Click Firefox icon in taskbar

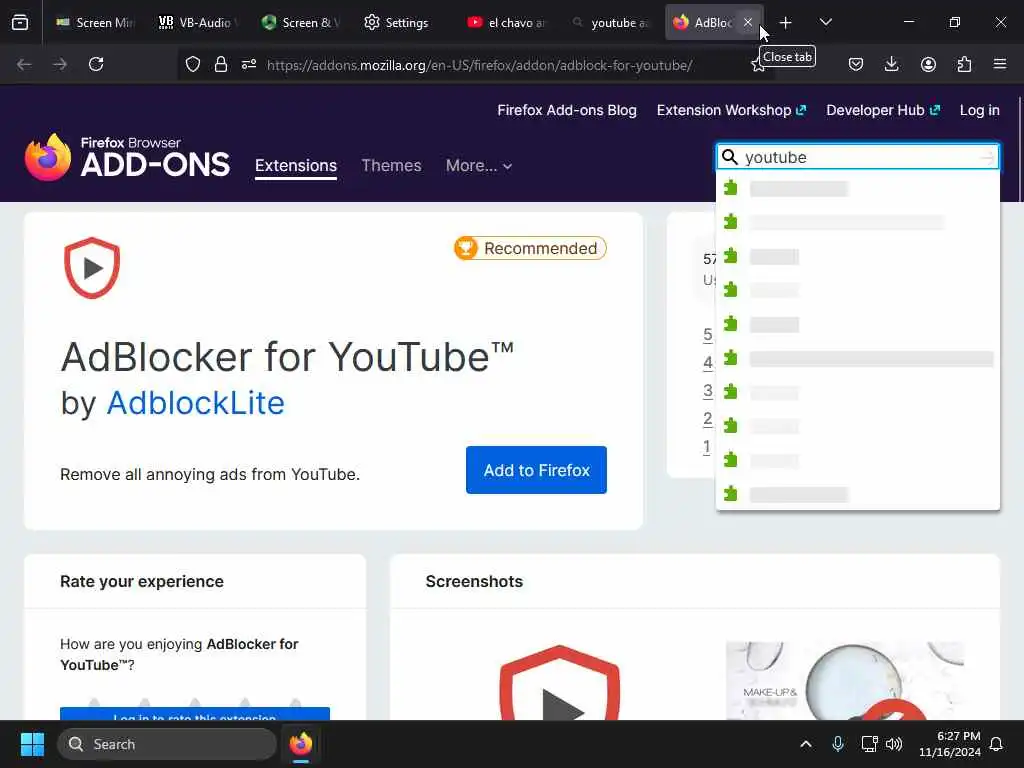point(300,744)
